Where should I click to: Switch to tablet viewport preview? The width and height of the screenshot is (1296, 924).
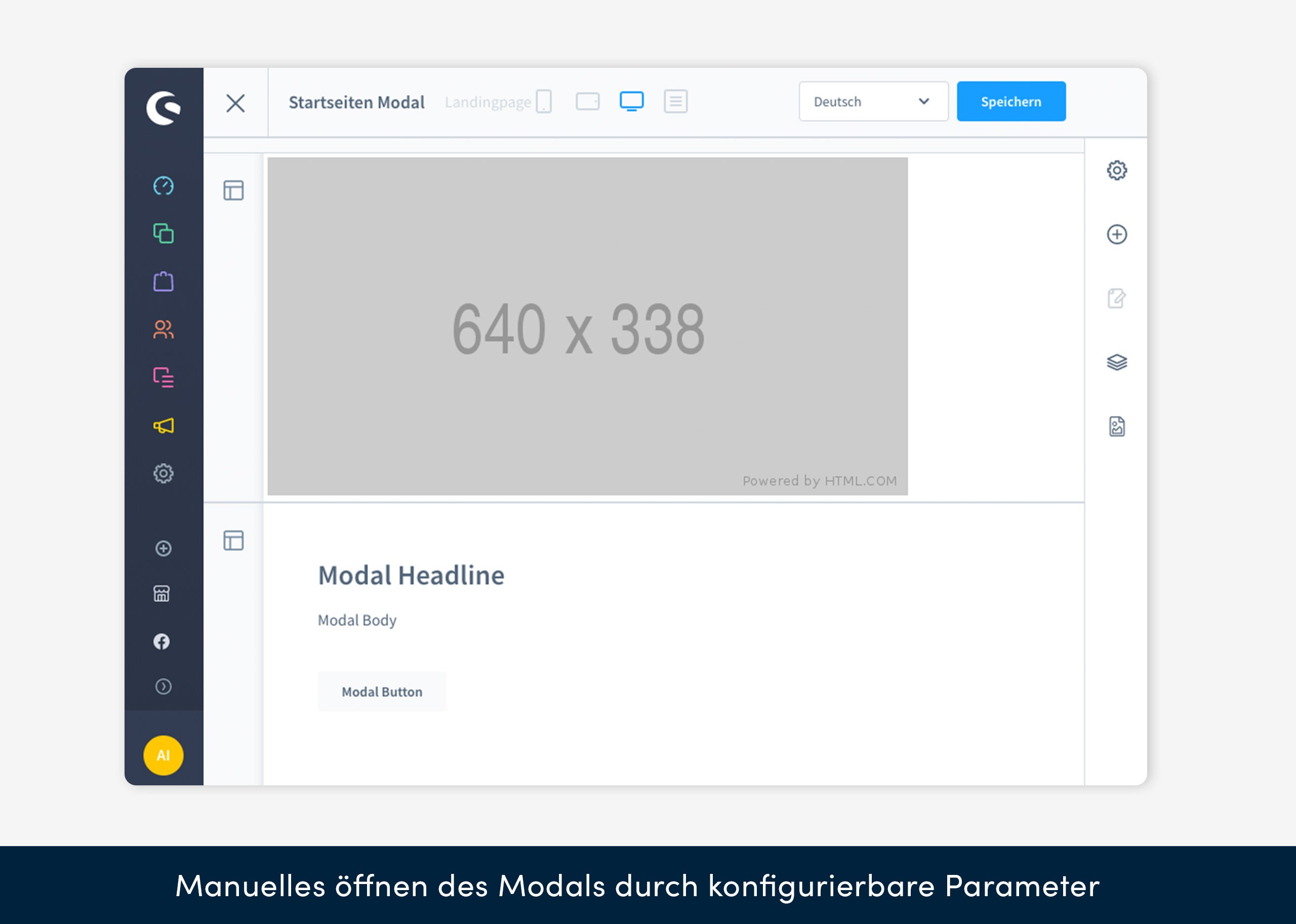[587, 101]
